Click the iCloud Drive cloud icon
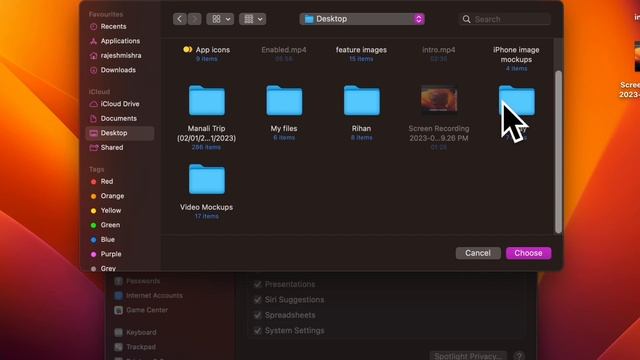Viewport: 640px width, 360px height. (93, 104)
